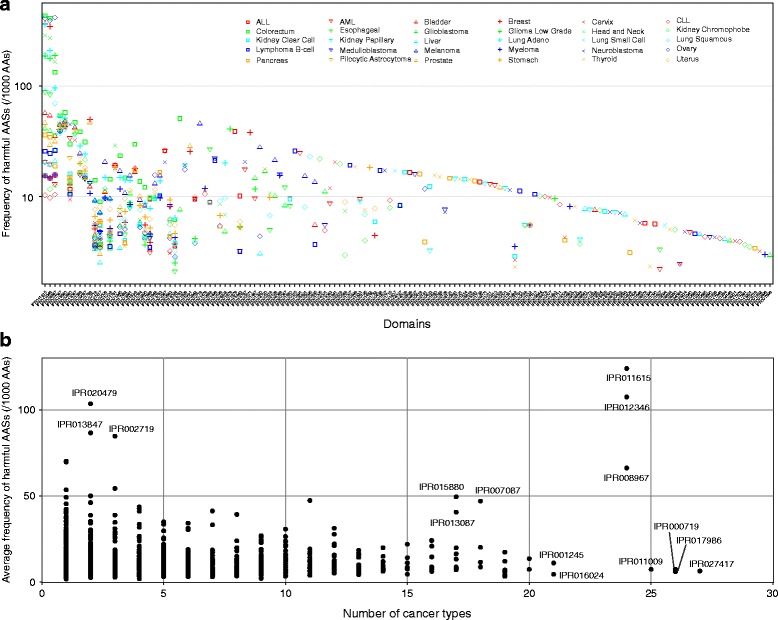
Task: Select the IPR008957 annotation
Action: pos(626,478)
